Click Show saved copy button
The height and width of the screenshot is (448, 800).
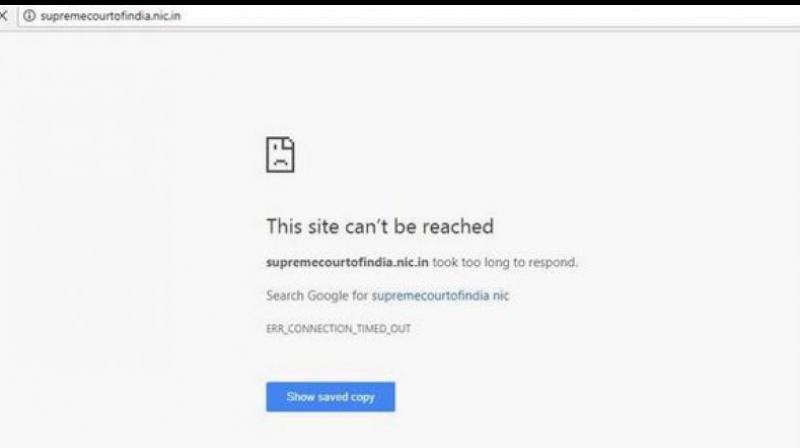click(x=330, y=396)
